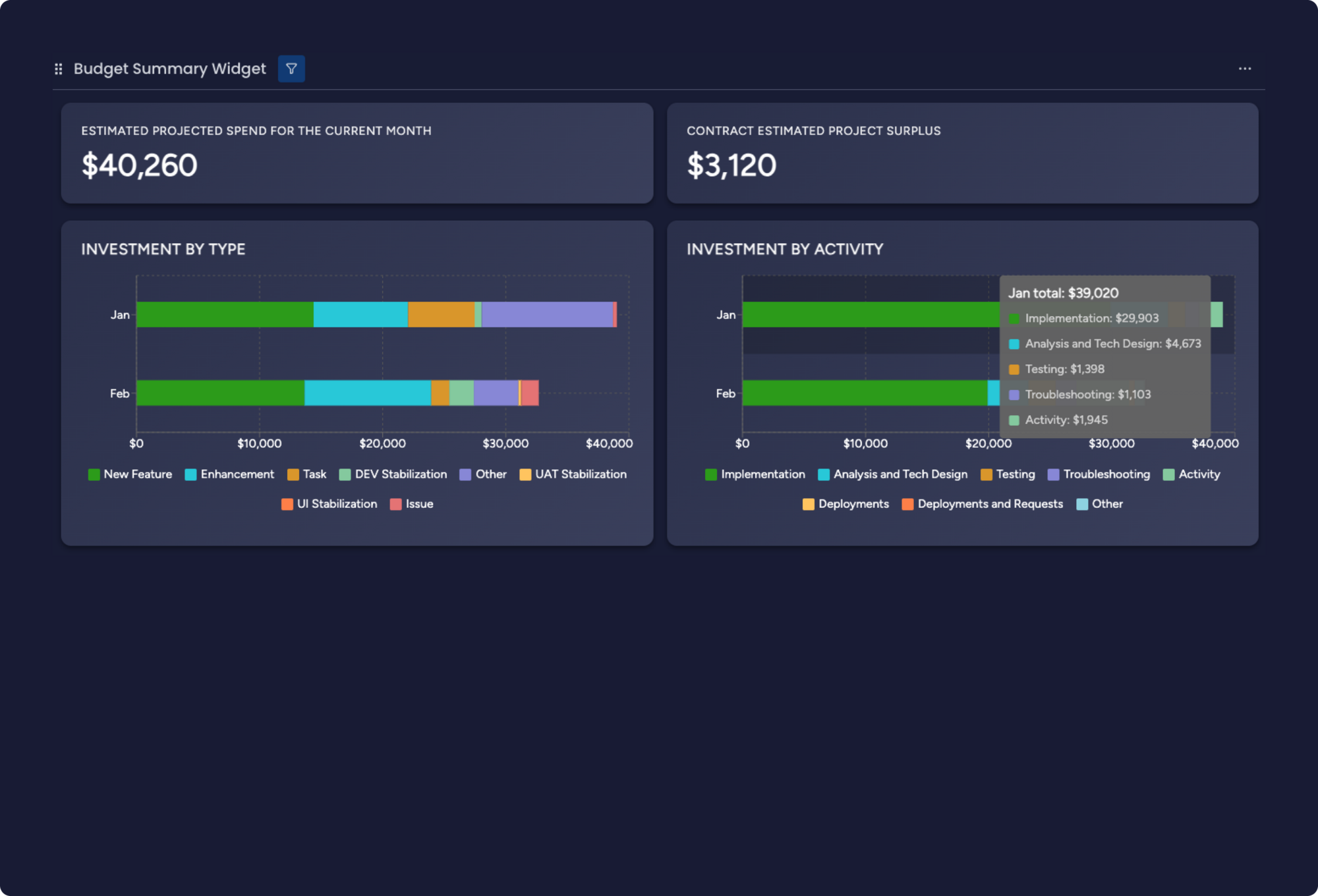
Task: Click Jan Task orange bar segment
Action: 441,314
